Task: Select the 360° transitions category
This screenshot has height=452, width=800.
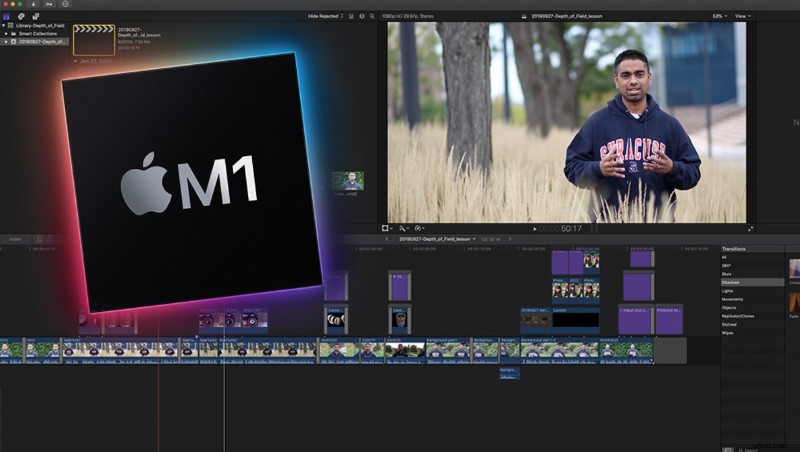Action: (x=727, y=265)
